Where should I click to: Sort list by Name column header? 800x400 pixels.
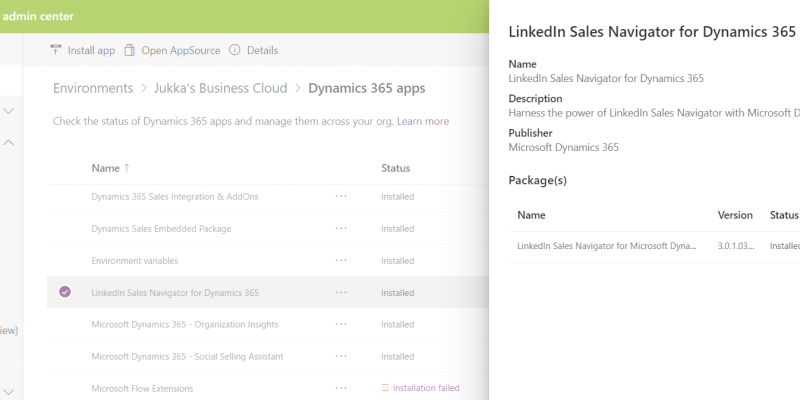(105, 168)
